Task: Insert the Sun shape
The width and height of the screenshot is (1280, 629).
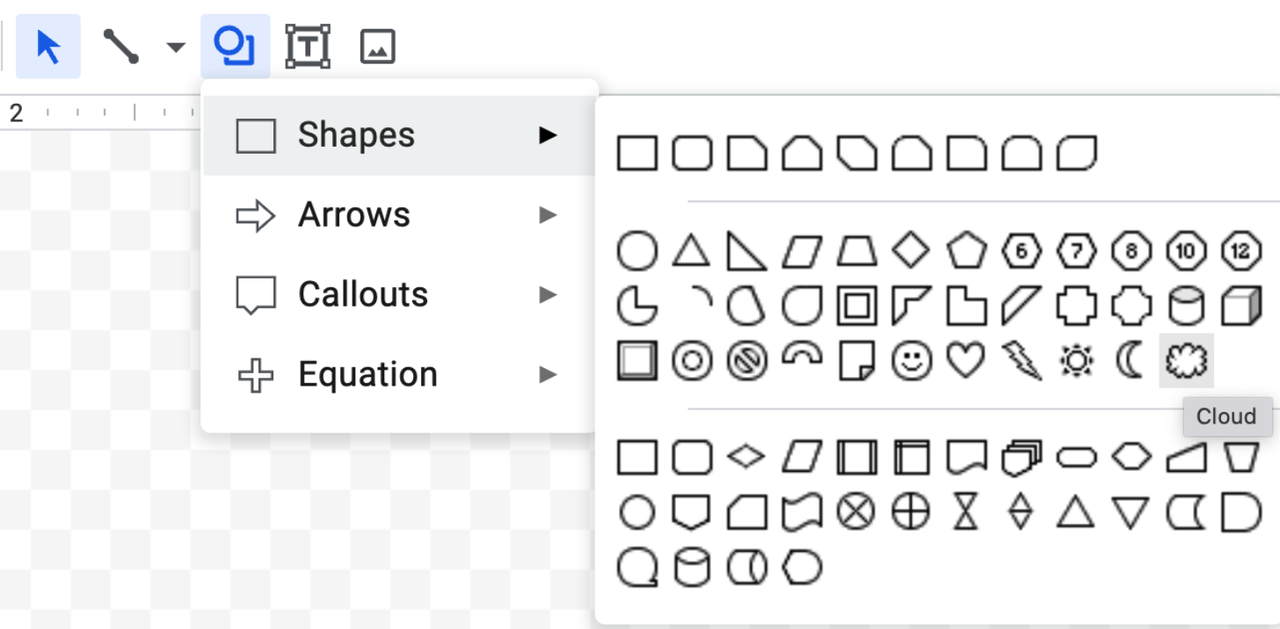Action: pos(1076,360)
